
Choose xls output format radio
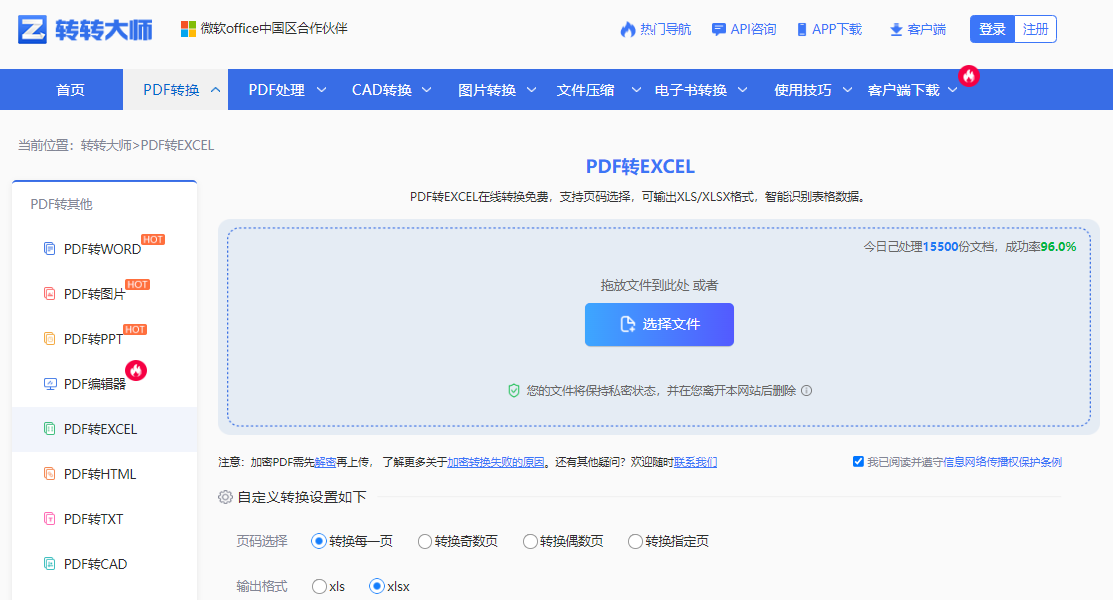coord(319,587)
